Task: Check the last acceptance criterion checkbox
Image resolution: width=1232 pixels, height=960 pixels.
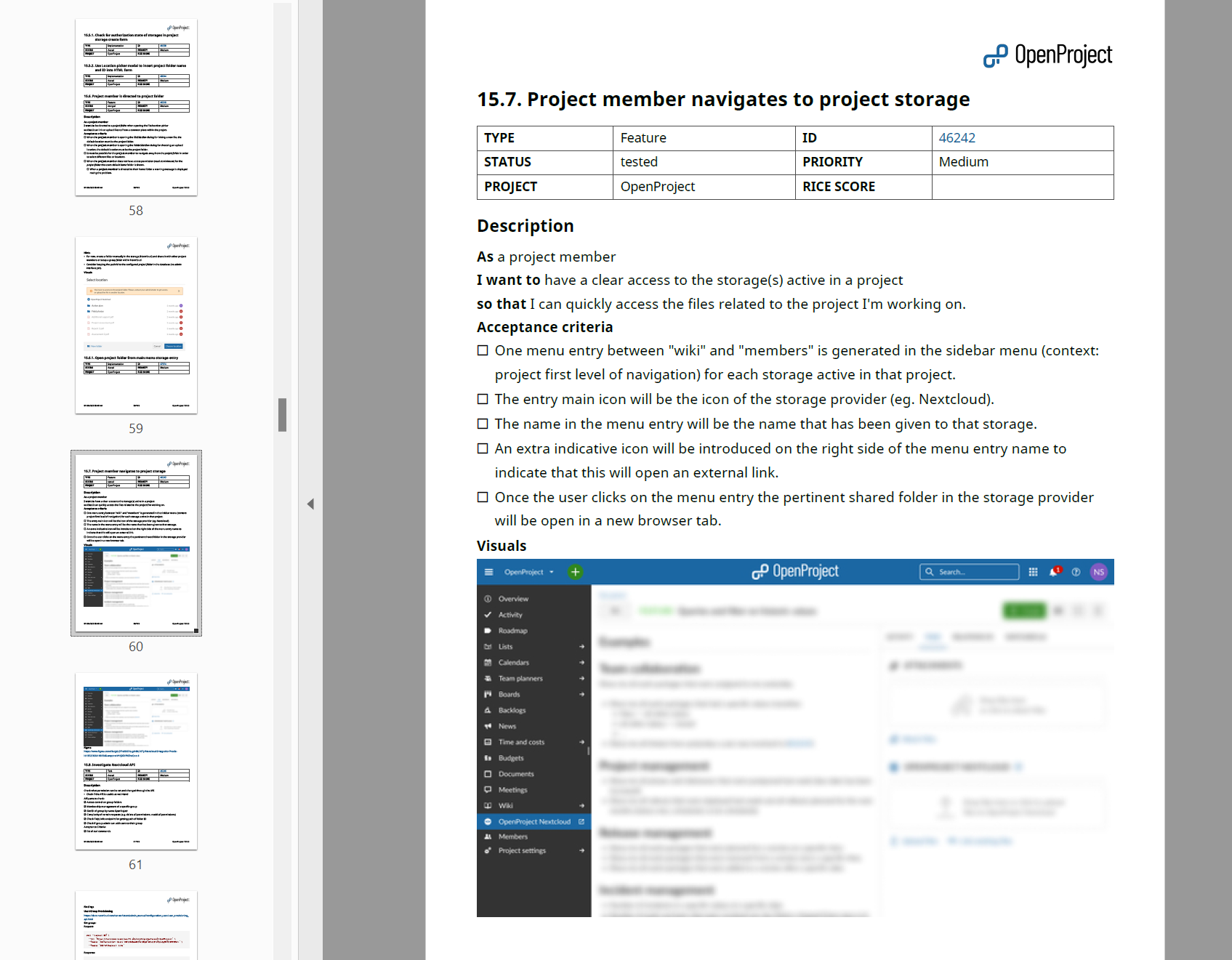Action: [x=483, y=497]
